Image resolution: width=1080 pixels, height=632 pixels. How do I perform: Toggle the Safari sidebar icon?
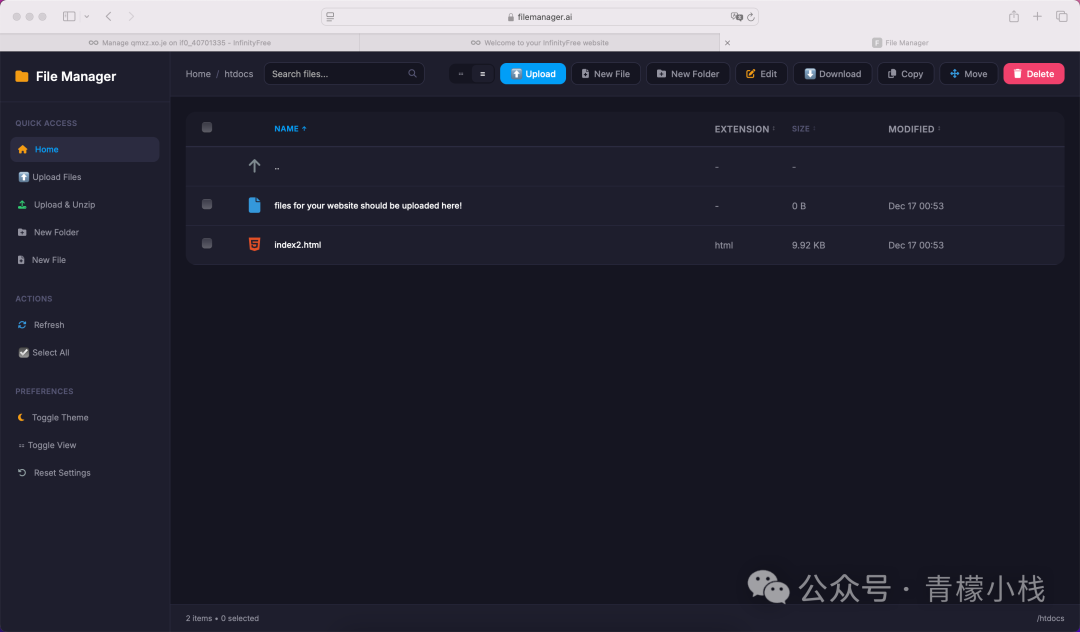pos(69,17)
